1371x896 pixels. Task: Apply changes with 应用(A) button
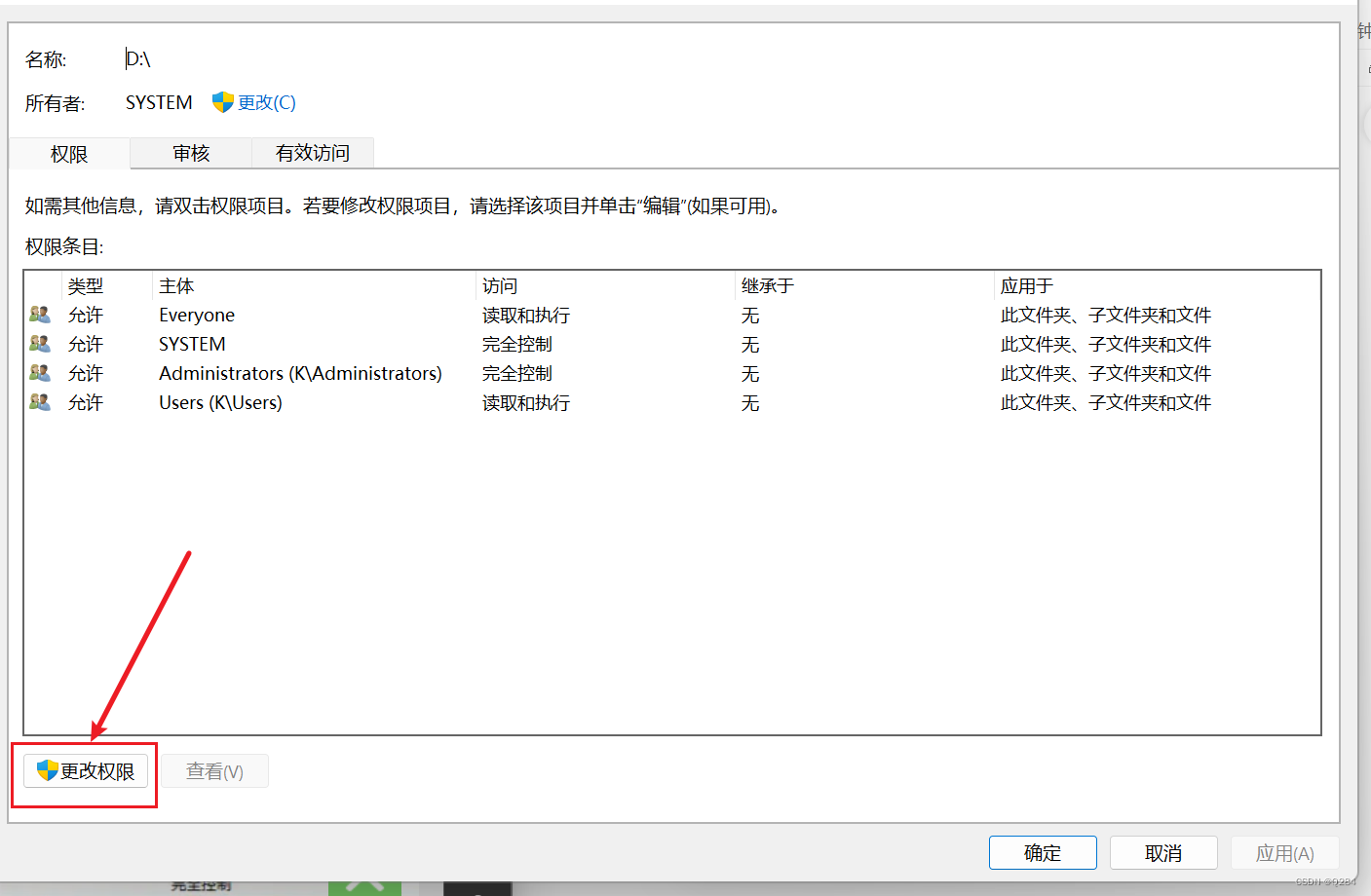pos(1284,852)
